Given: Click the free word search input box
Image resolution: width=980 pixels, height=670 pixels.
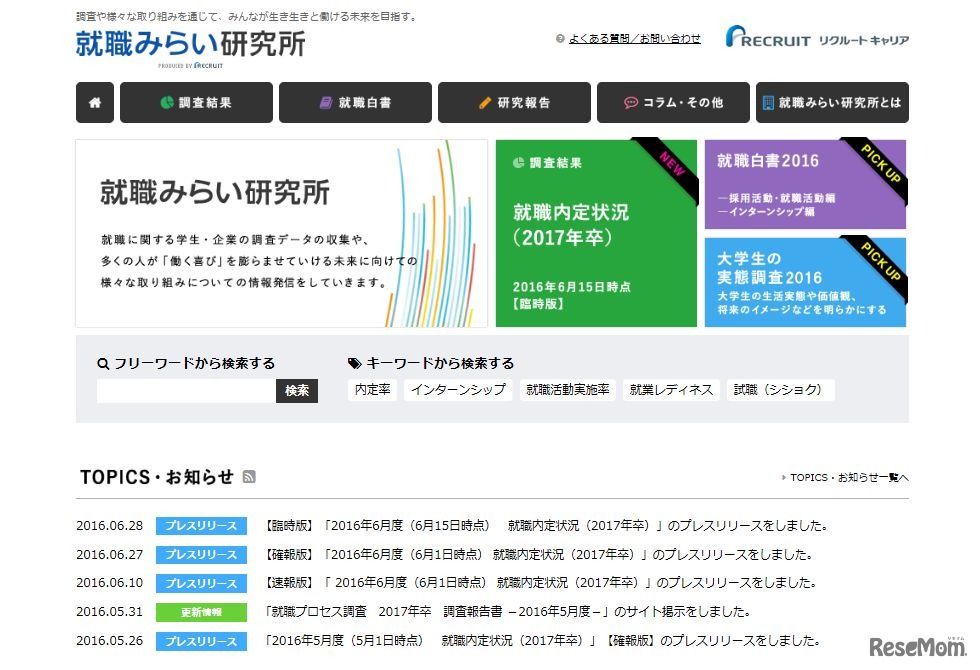Looking at the screenshot, I should [x=185, y=392].
